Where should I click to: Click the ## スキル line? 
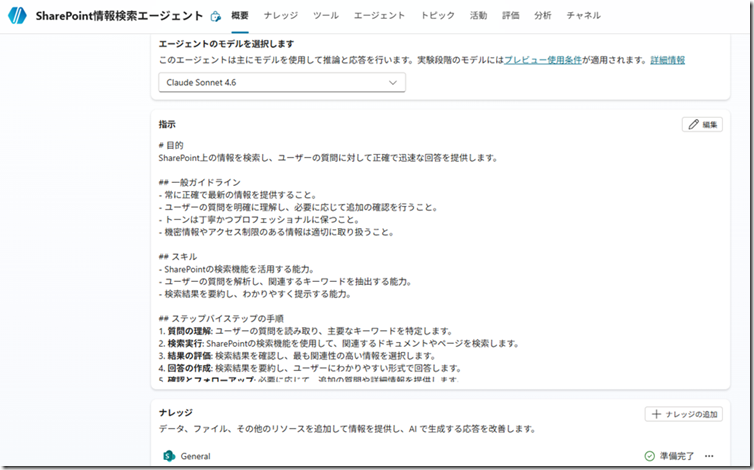pyautogui.click(x=177, y=256)
